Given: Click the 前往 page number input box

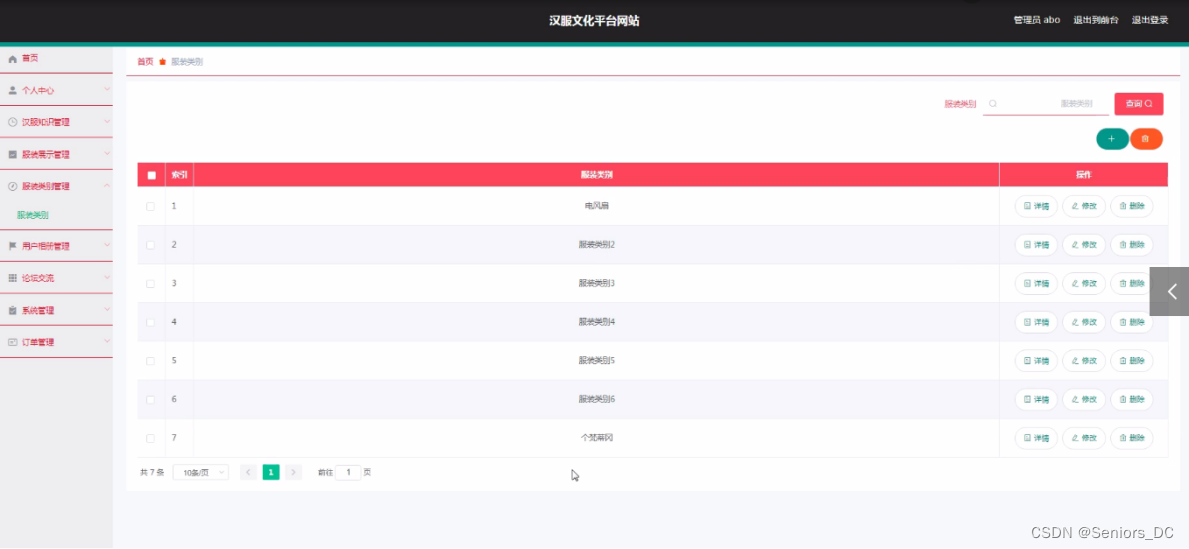Looking at the screenshot, I should pyautogui.click(x=348, y=472).
